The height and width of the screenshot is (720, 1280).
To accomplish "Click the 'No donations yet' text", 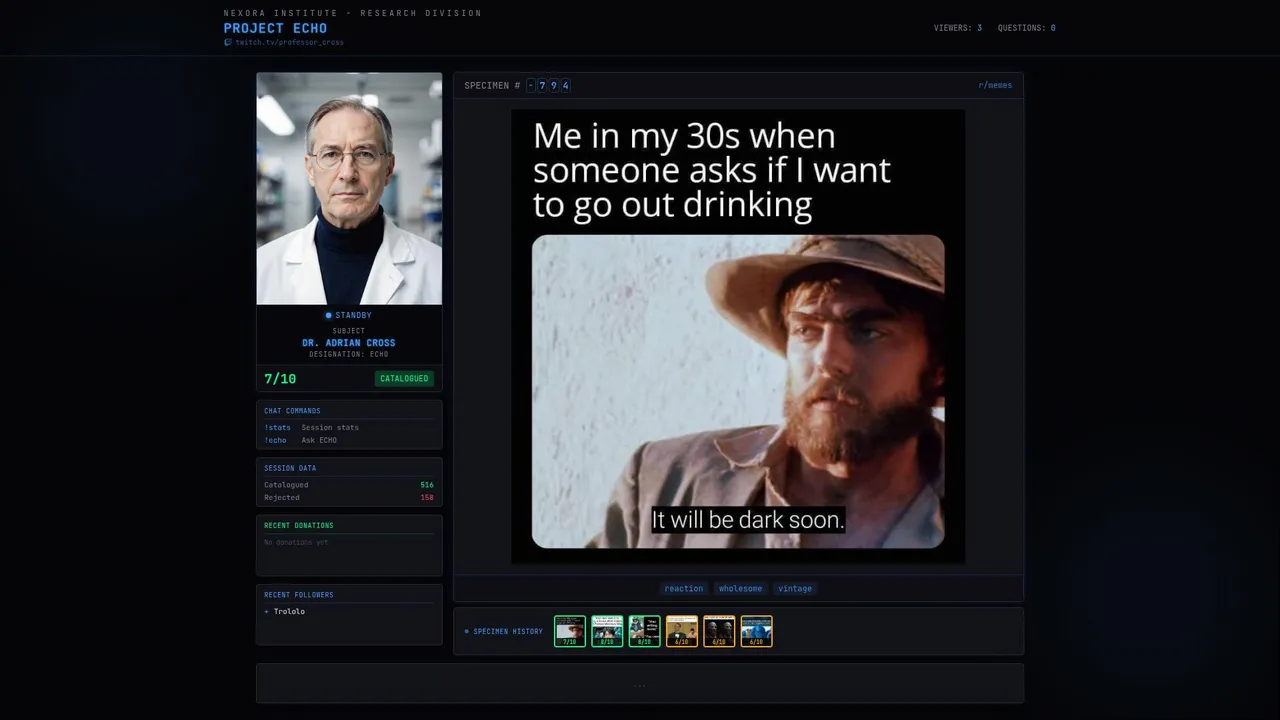I will pos(296,542).
